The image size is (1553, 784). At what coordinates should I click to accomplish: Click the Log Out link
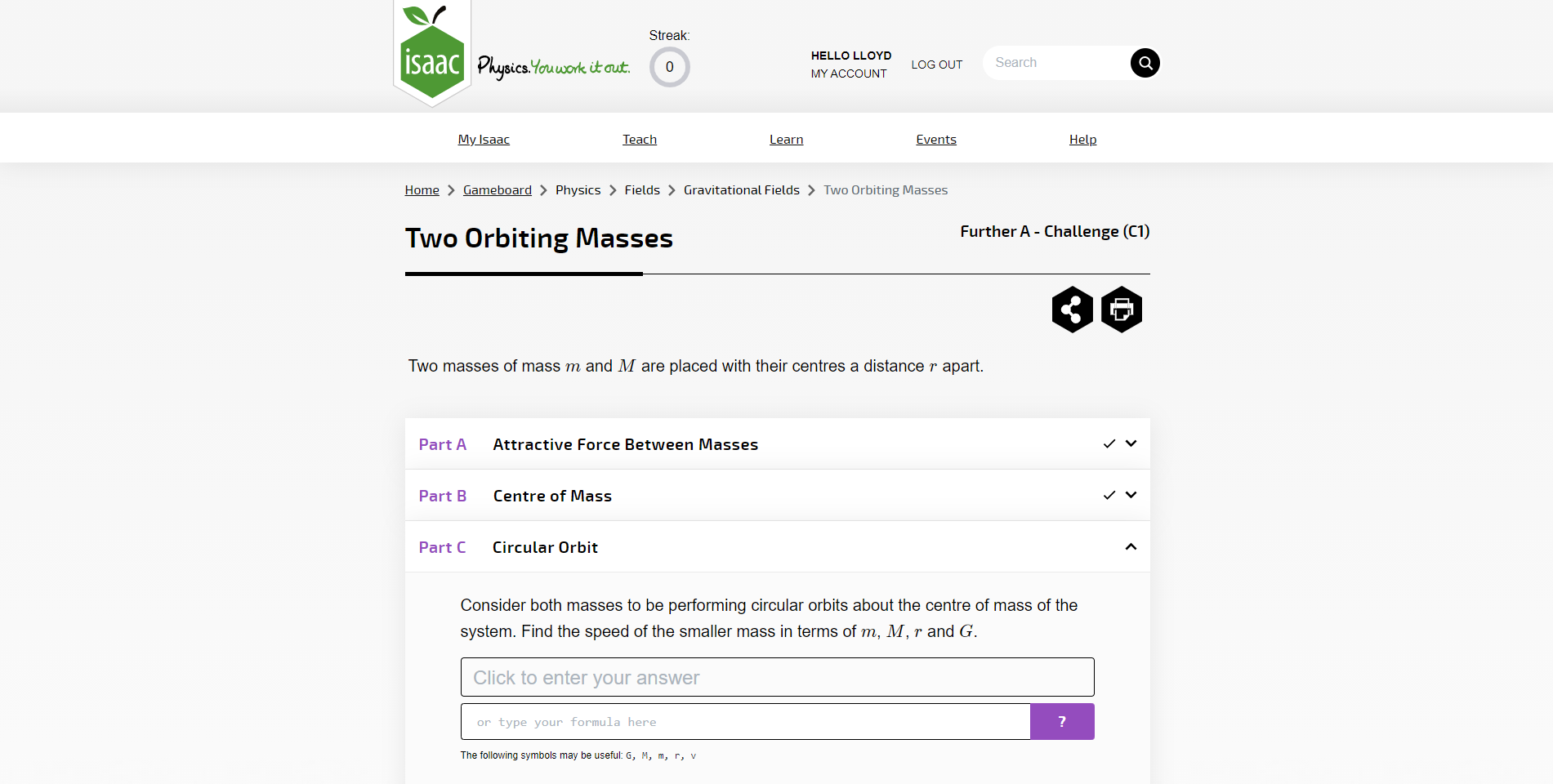coord(937,65)
